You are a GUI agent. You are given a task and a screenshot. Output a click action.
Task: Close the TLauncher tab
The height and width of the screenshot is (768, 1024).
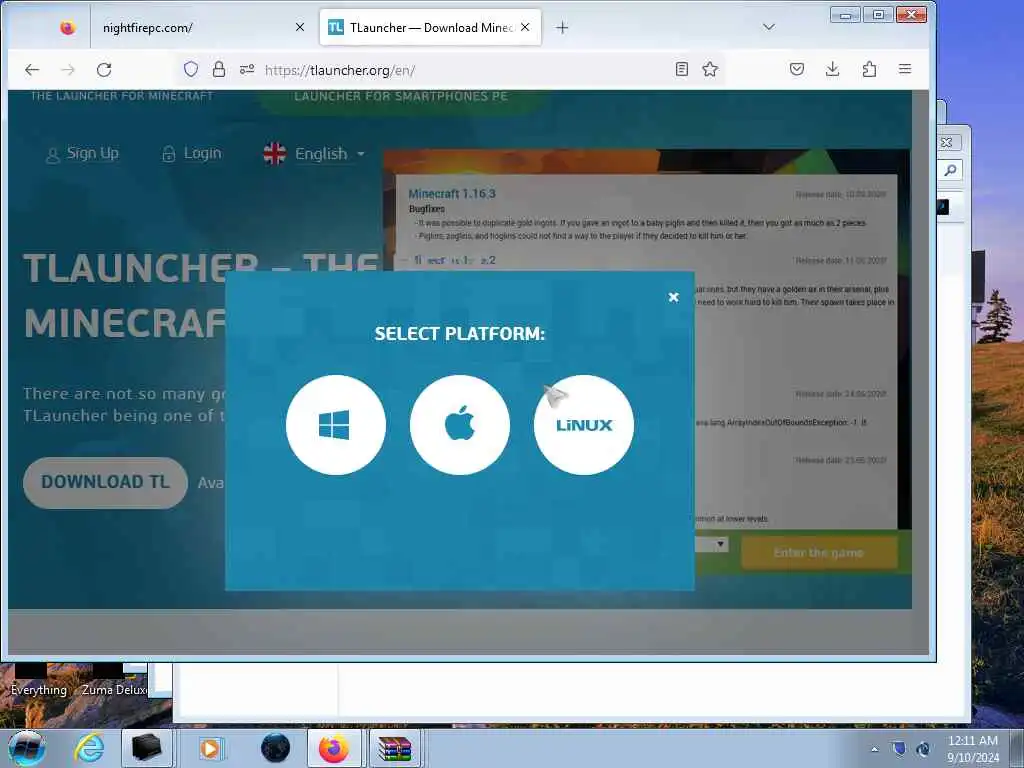(x=525, y=27)
